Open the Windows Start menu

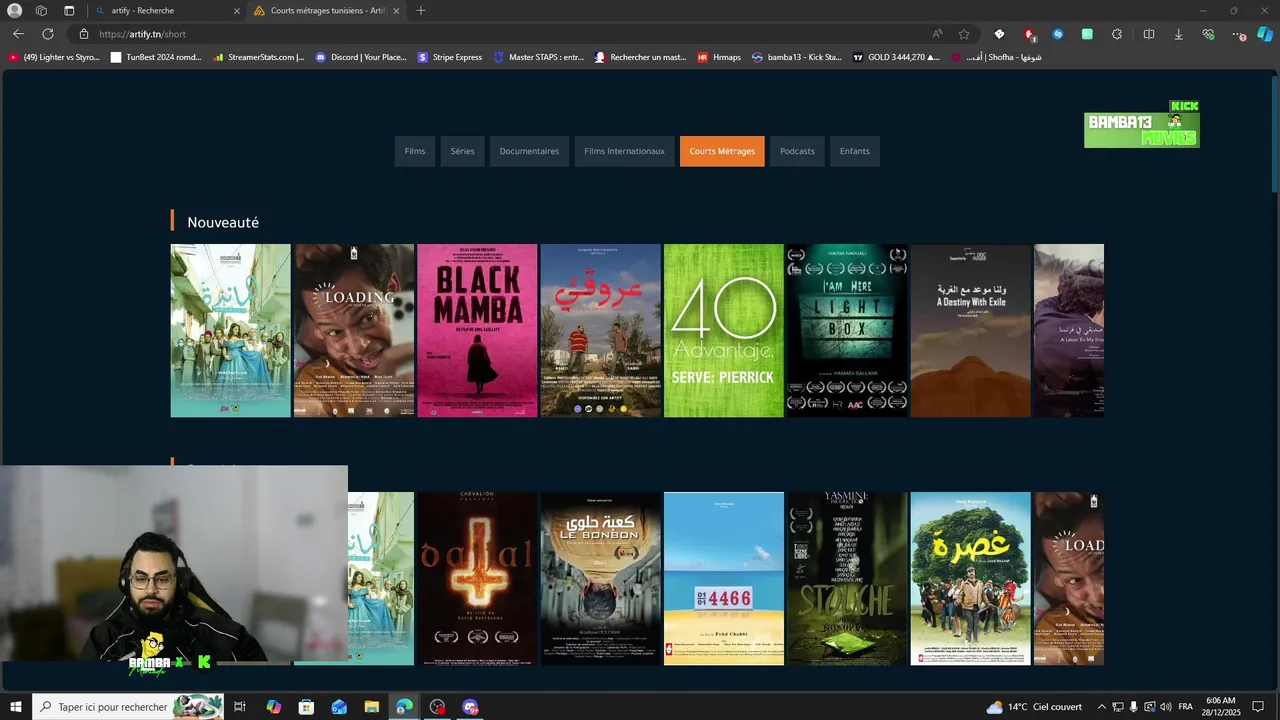15,707
